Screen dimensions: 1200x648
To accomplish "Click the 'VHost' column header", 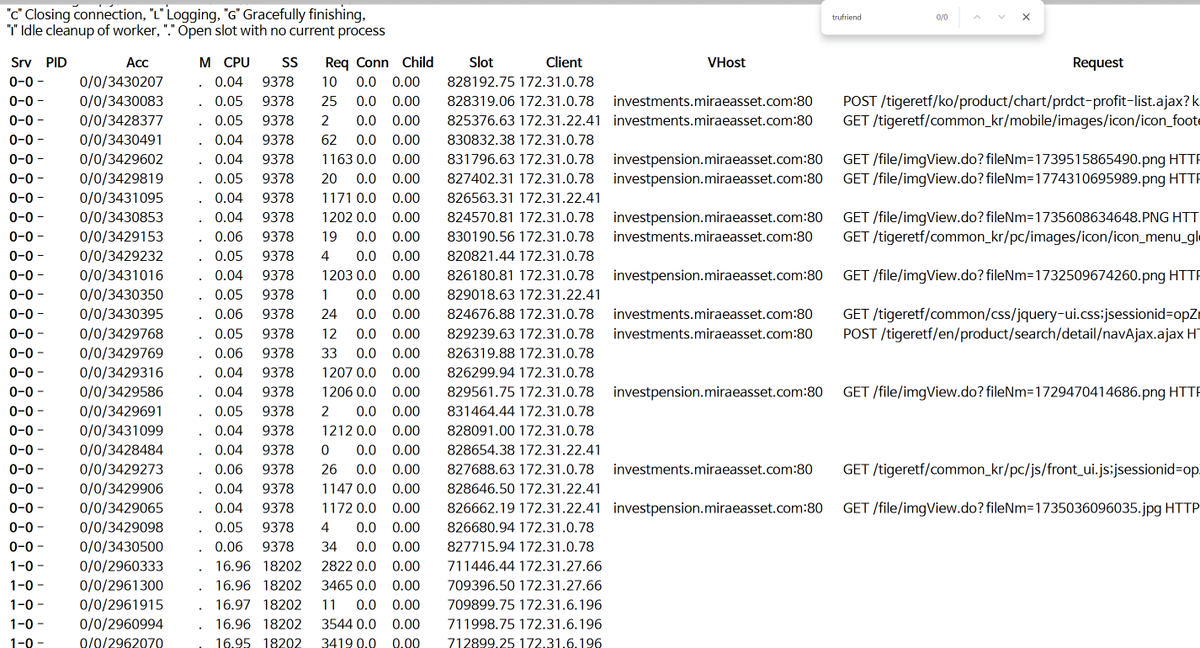I will tap(726, 62).
